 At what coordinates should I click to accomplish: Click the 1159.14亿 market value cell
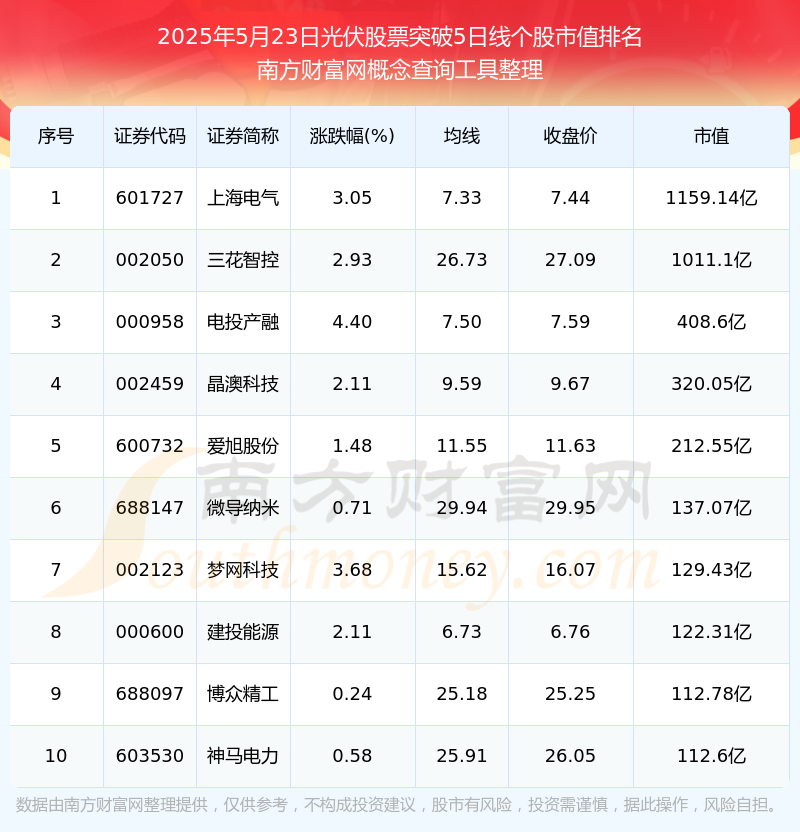711,198
